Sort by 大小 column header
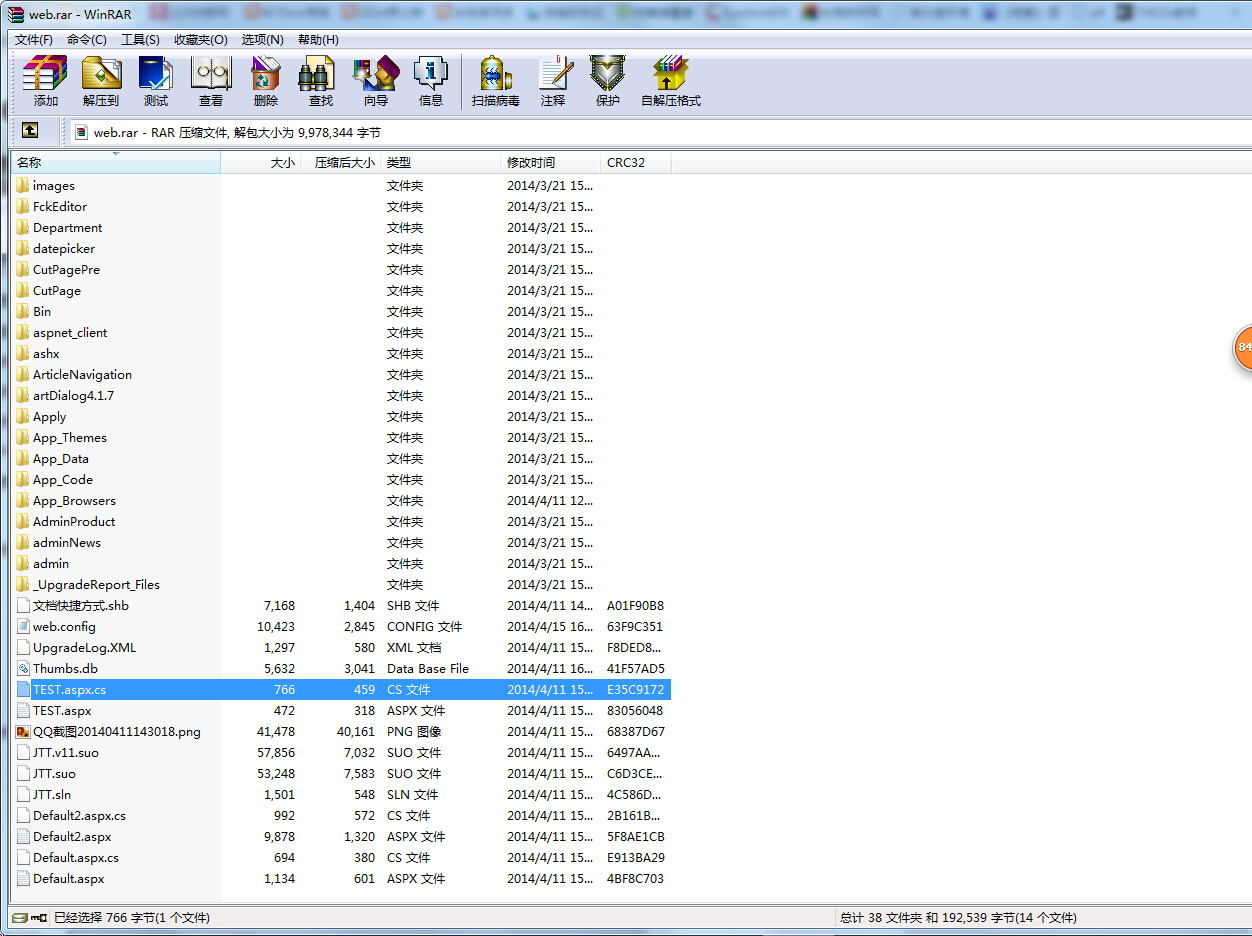Viewport: 1252px width, 936px height. point(260,162)
